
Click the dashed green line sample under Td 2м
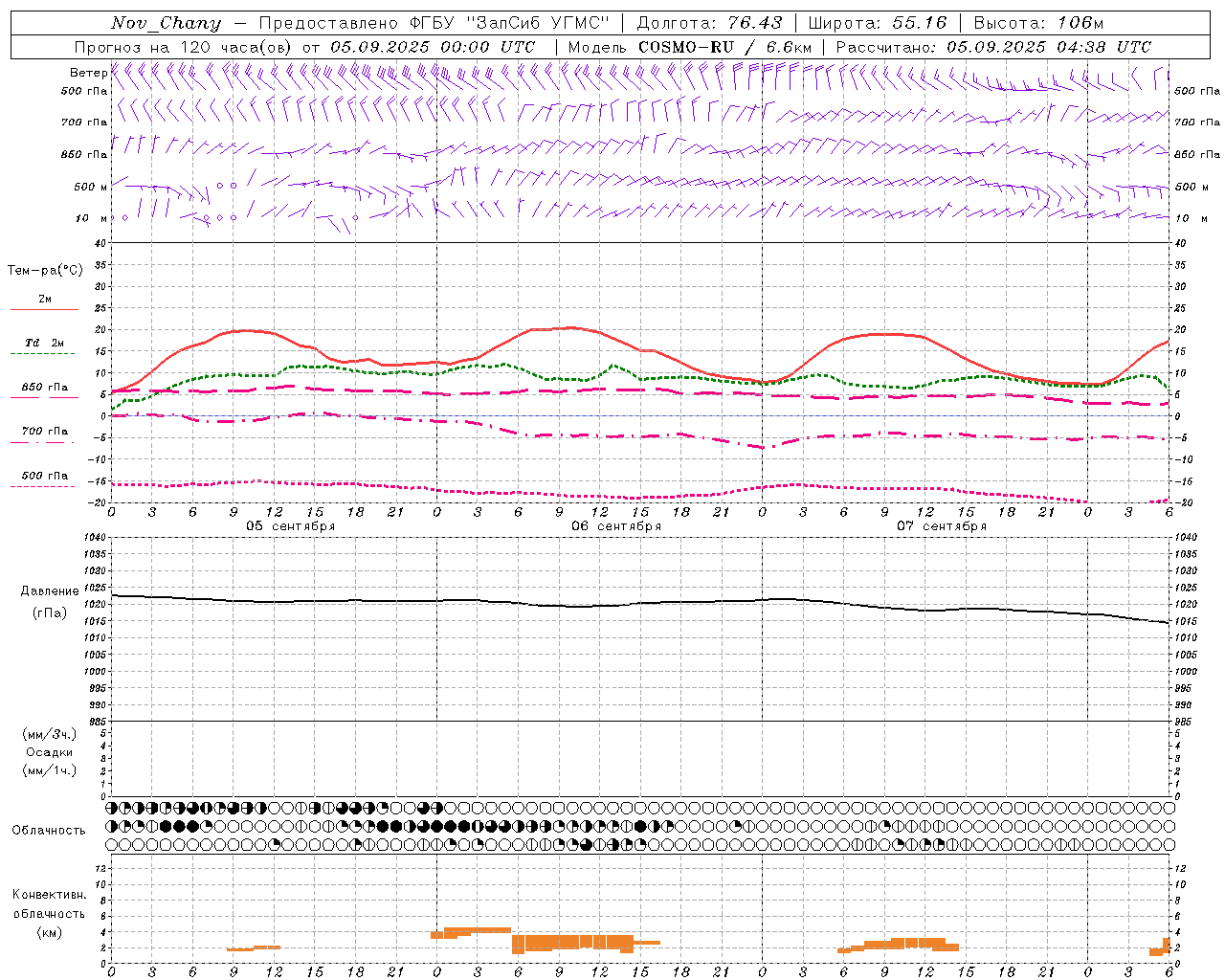[43, 354]
